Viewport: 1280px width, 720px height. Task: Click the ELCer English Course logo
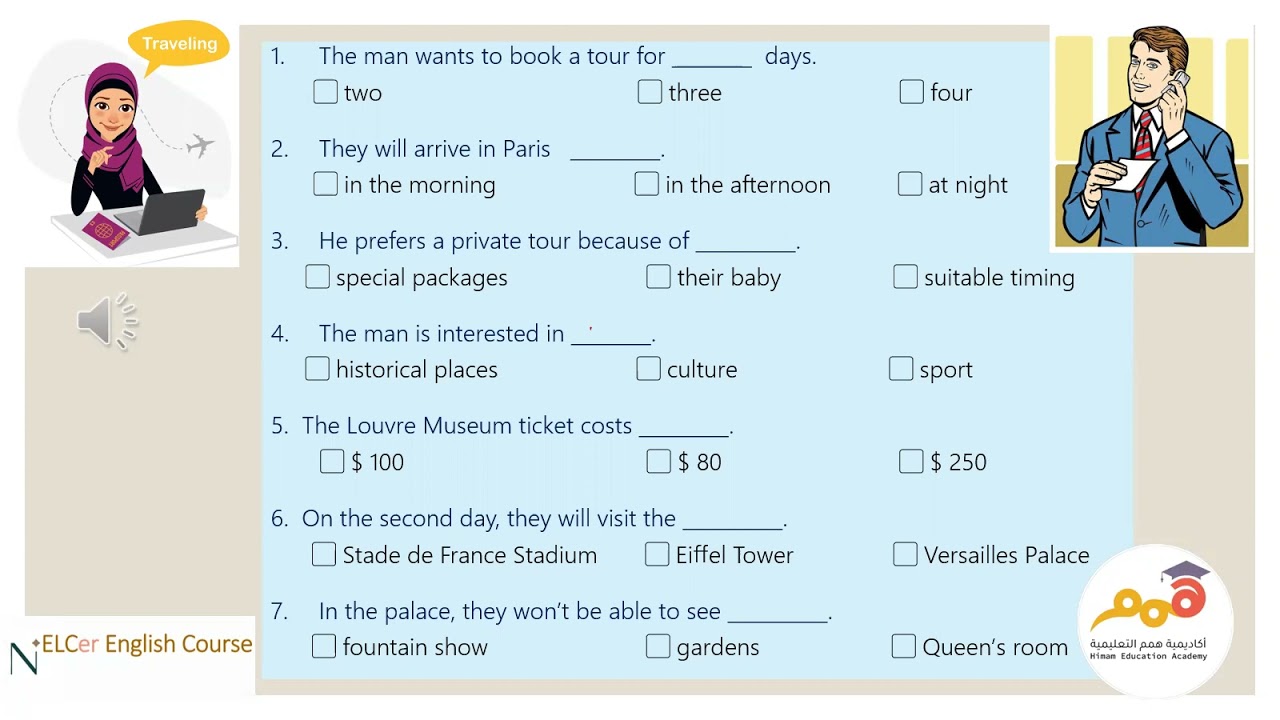pyautogui.click(x=133, y=646)
